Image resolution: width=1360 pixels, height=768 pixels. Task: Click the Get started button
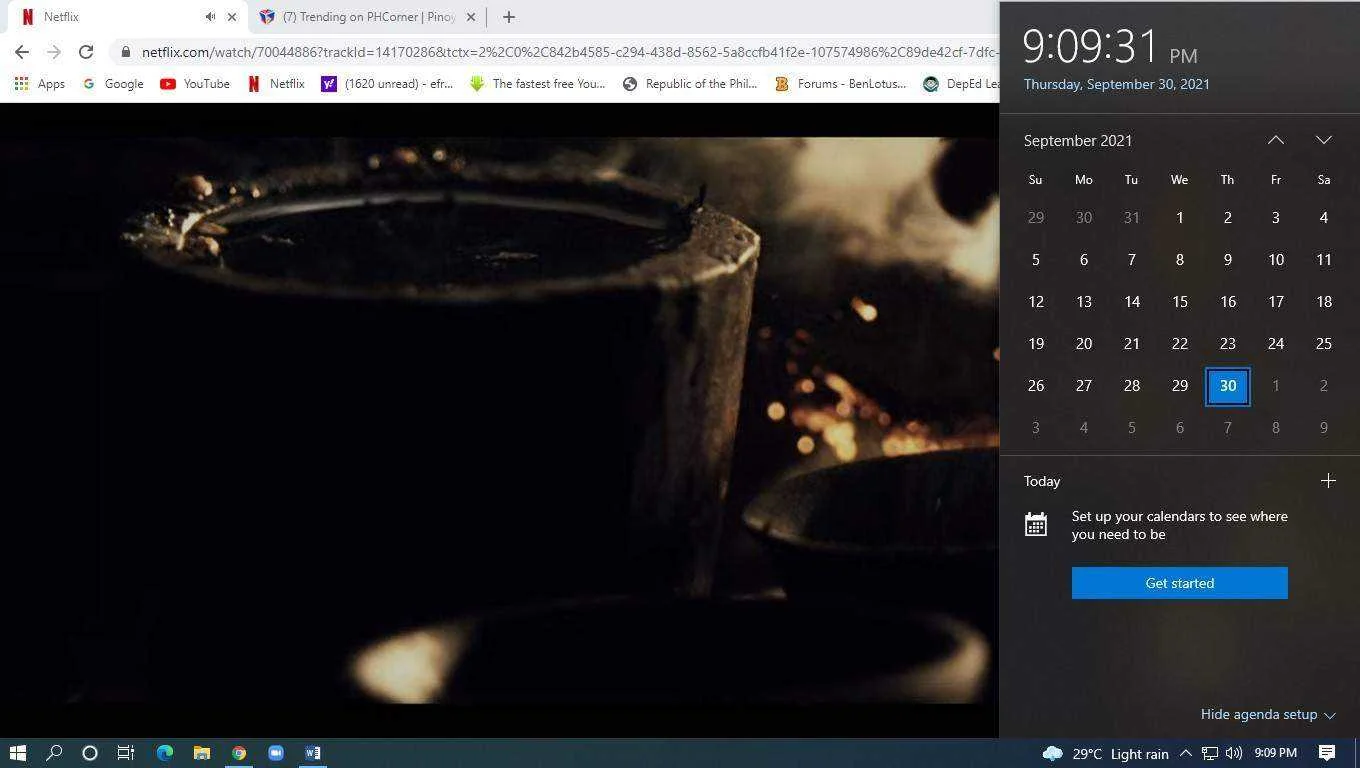click(1180, 583)
